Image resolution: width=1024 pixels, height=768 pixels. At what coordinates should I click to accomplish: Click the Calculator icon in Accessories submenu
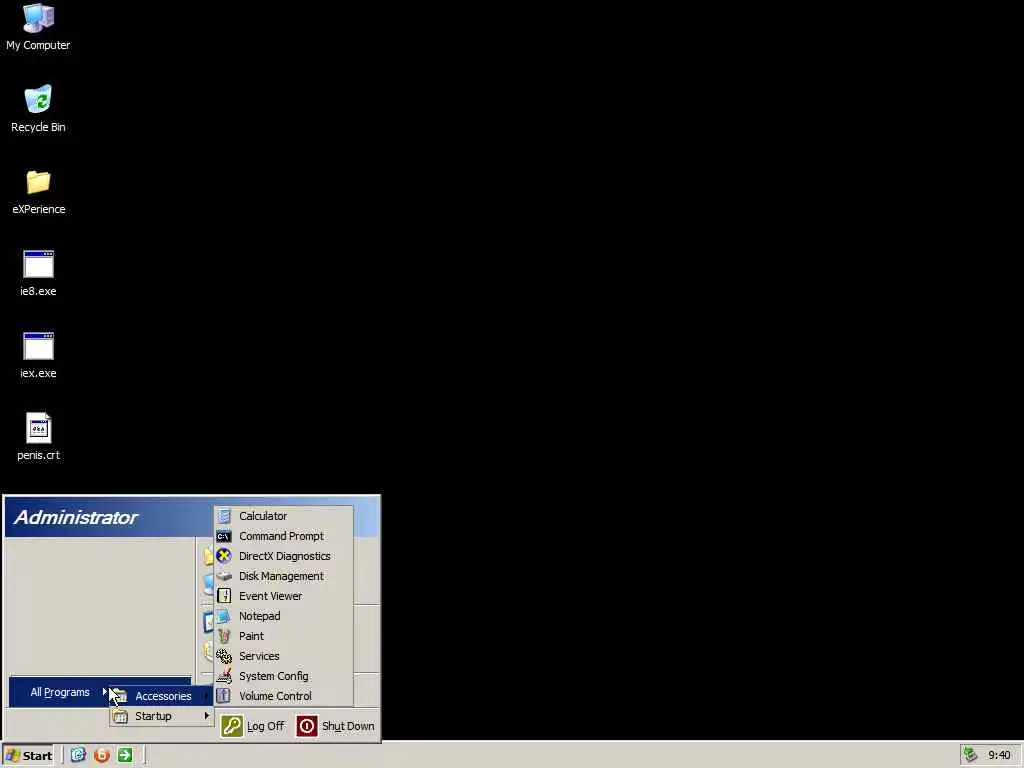coord(224,516)
